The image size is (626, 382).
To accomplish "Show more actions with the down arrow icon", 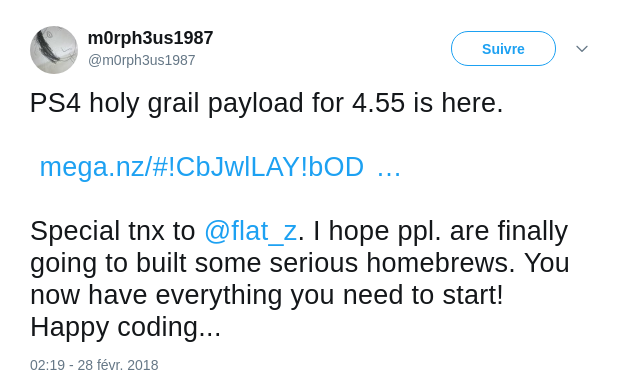I will coord(582,49).
